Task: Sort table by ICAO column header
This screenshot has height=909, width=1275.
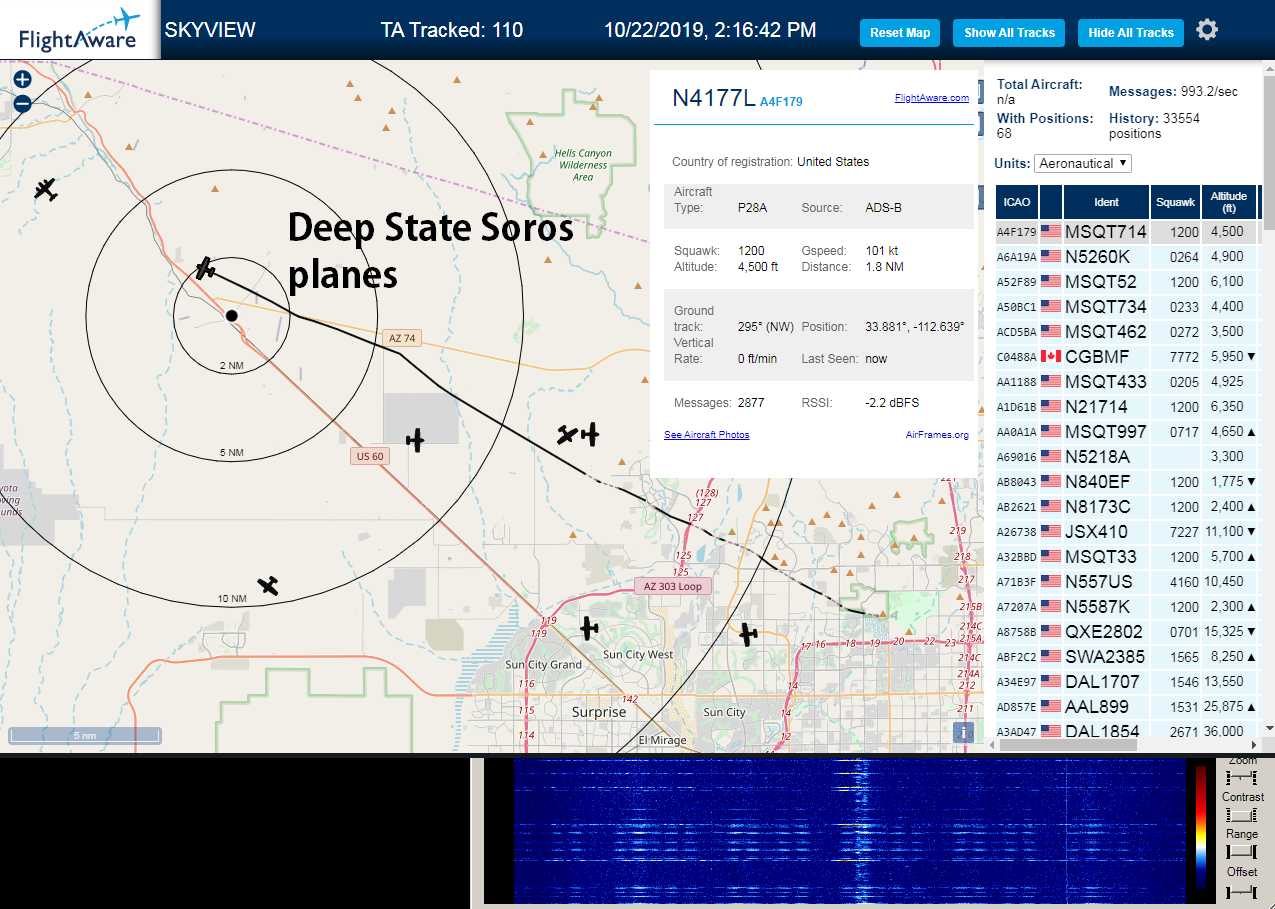Action: tap(1016, 202)
